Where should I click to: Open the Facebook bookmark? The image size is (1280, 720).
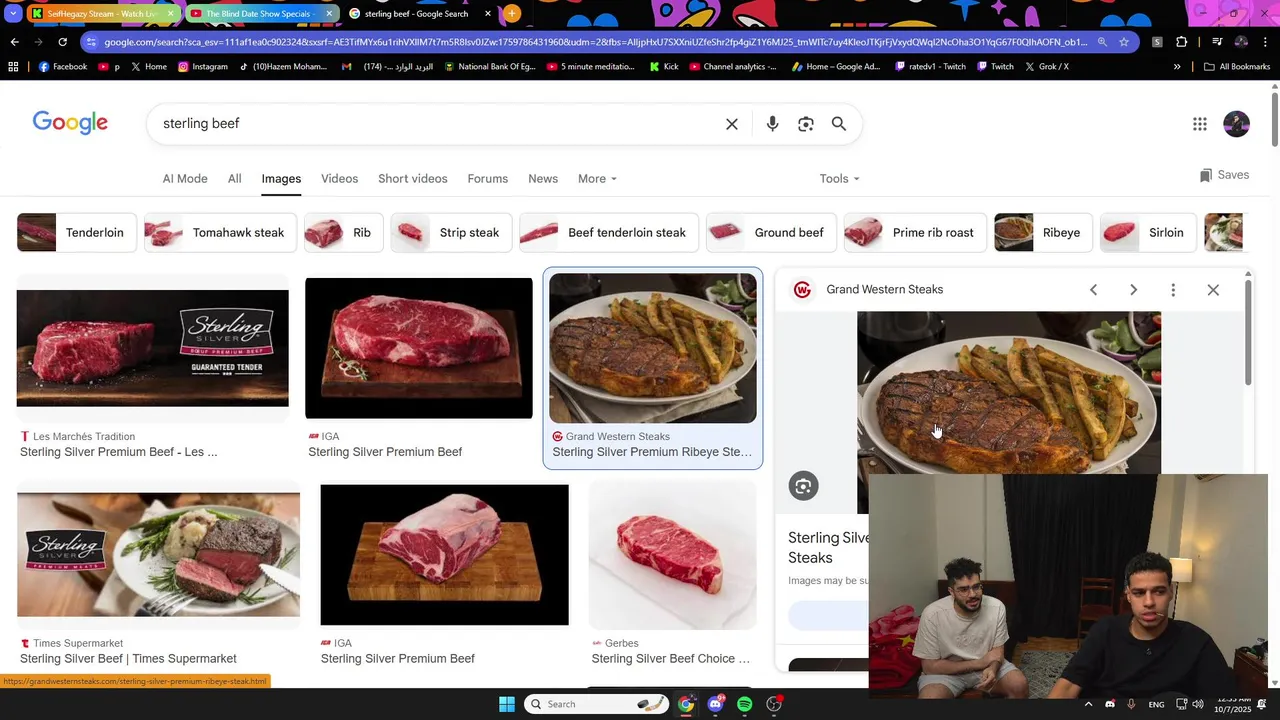pyautogui.click(x=63, y=67)
